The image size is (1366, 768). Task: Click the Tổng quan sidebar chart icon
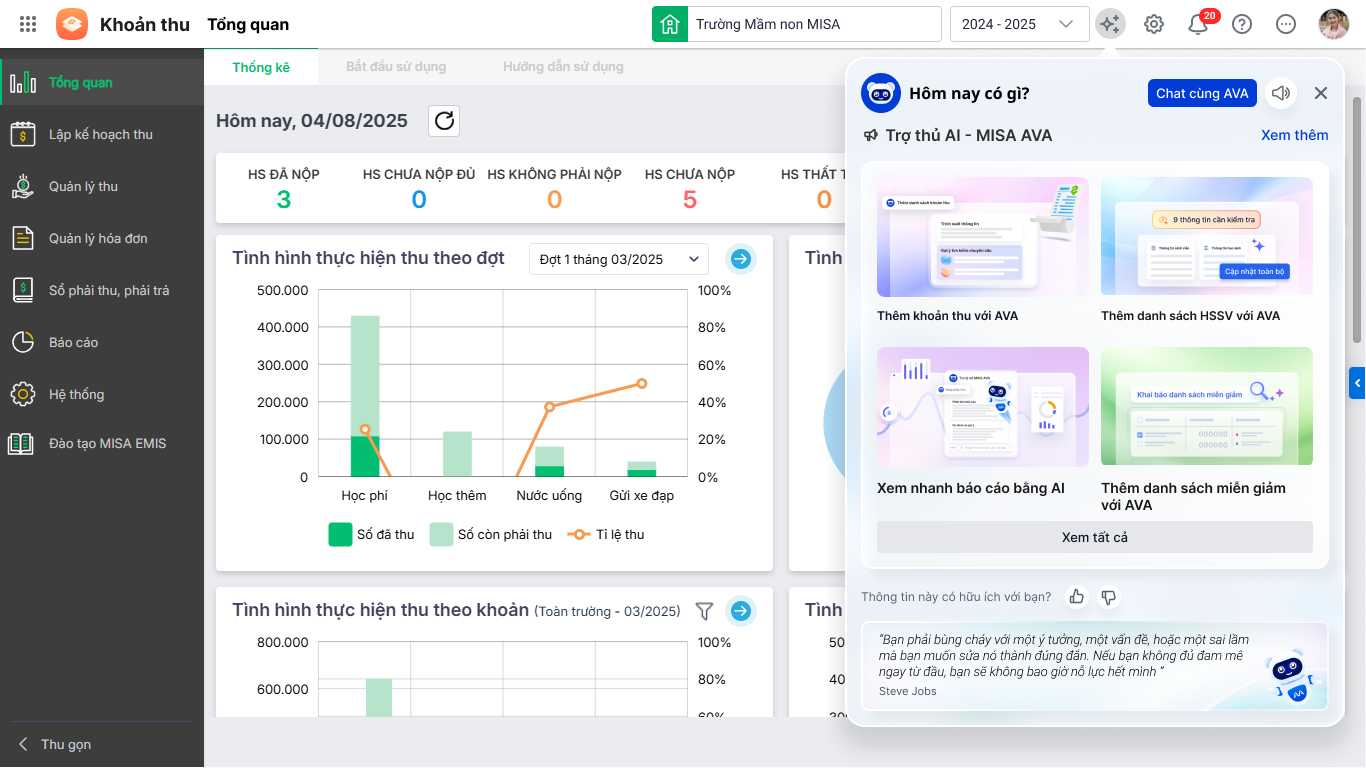tap(23, 82)
